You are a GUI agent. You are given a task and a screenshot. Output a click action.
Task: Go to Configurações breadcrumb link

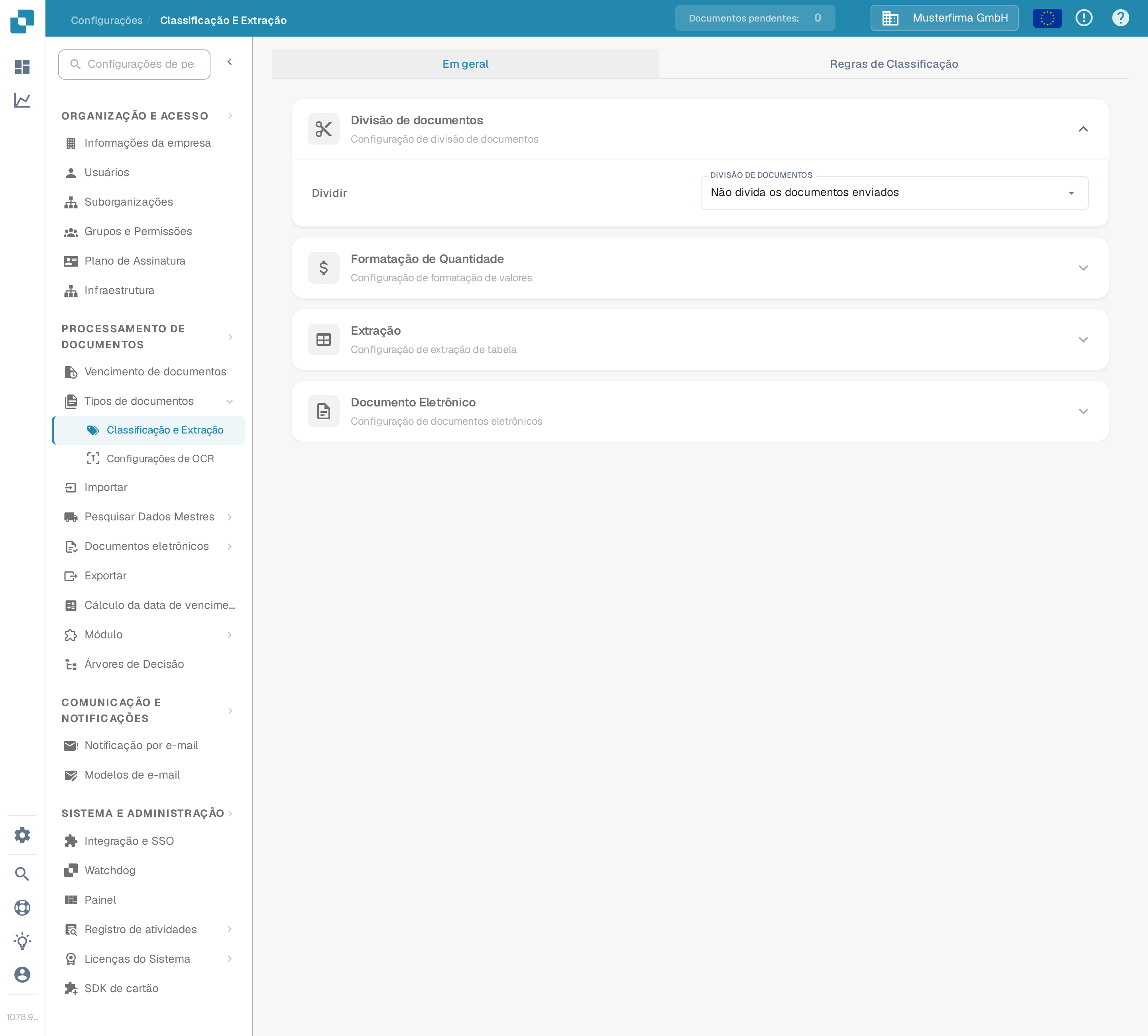pos(106,20)
